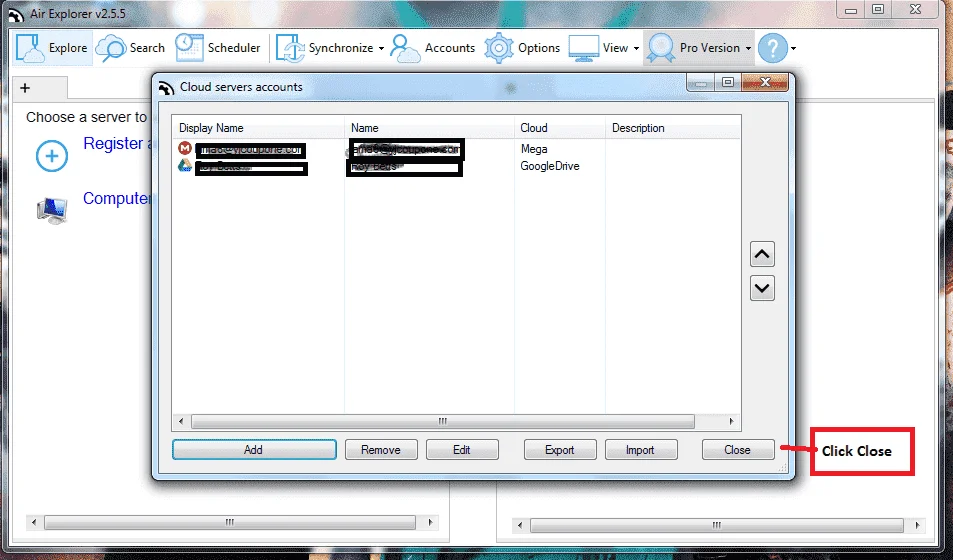
Task: Click the Register account plus circle icon
Action: tap(52, 156)
